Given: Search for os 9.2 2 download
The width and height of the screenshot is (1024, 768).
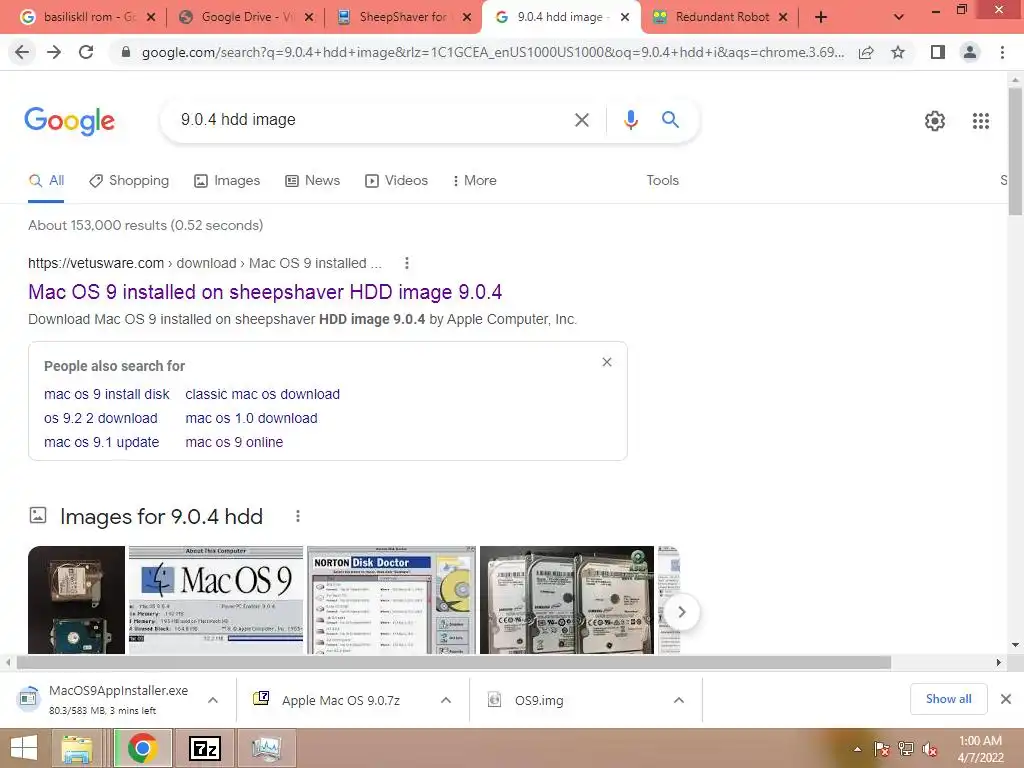Looking at the screenshot, I should tap(101, 419).
